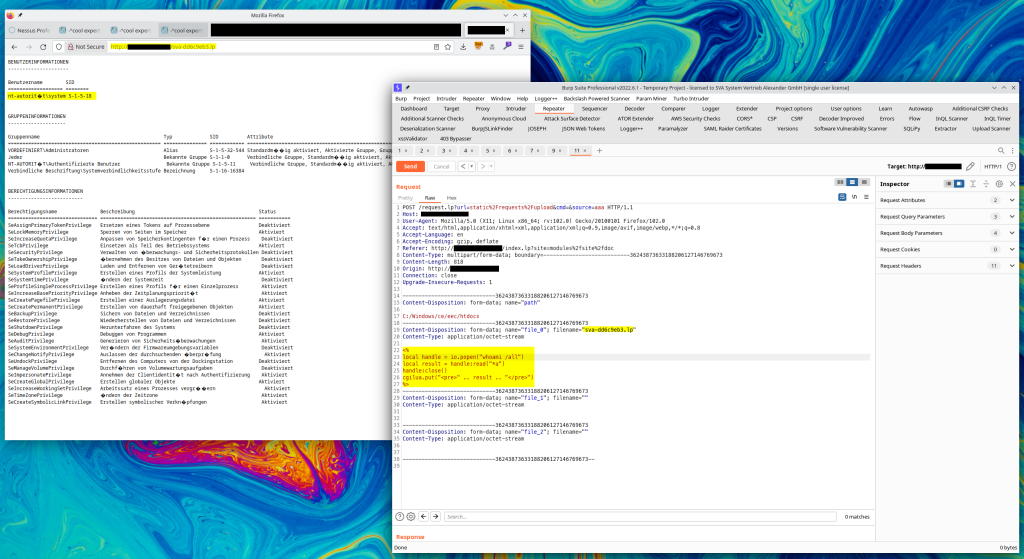1024x559 pixels.
Task: Click the purple extension icon in Firefox toolbar
Action: 507,46
